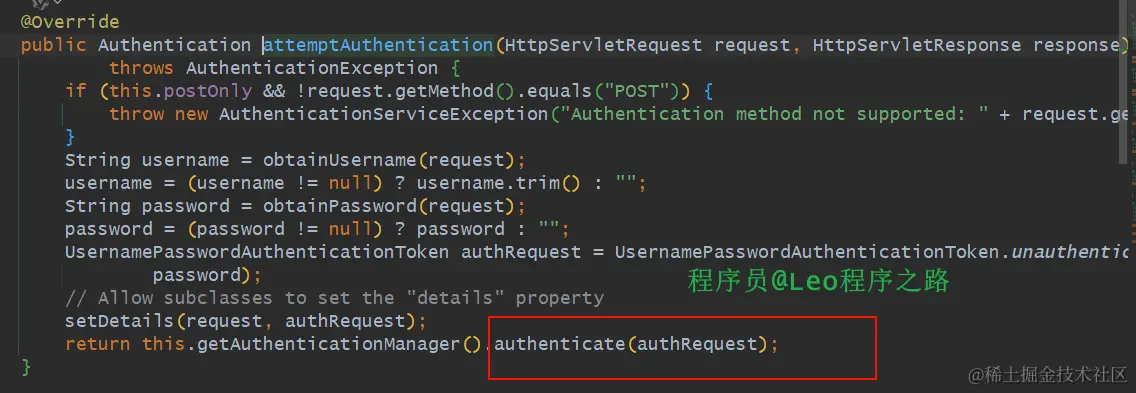This screenshot has width=1136, height=393.
Task: Click the obtainUsername(request) call
Action: [x=390, y=160]
